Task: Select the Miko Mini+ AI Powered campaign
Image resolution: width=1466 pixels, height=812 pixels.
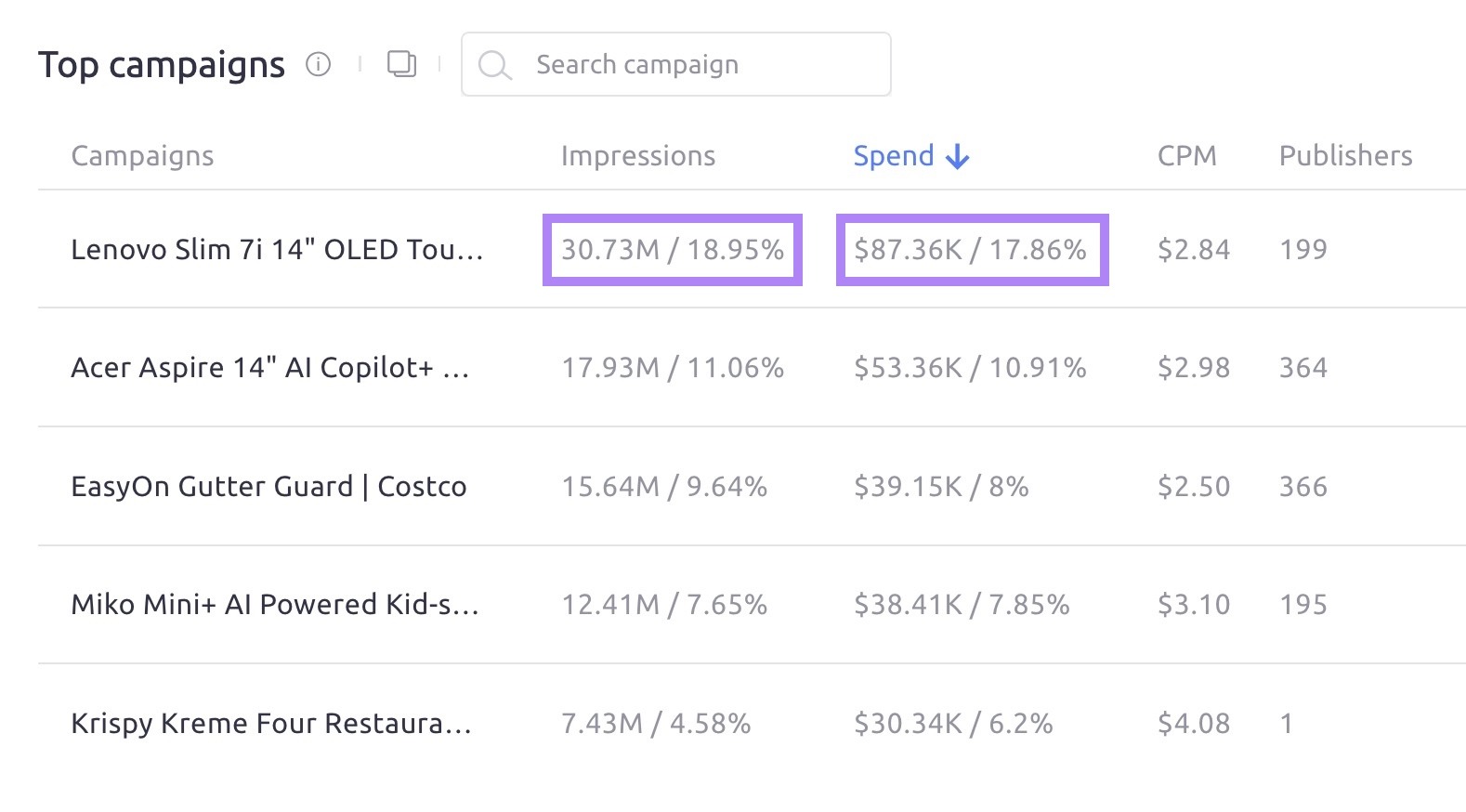Action: pyautogui.click(x=275, y=605)
